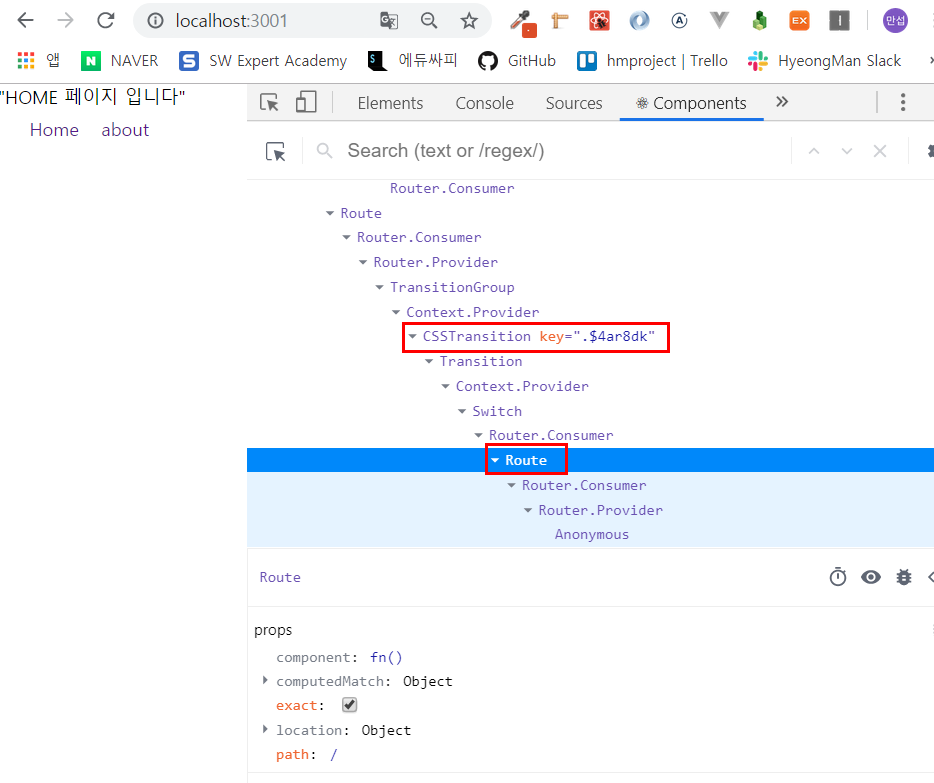
Task: Switch to the Console tab
Action: [x=484, y=103]
